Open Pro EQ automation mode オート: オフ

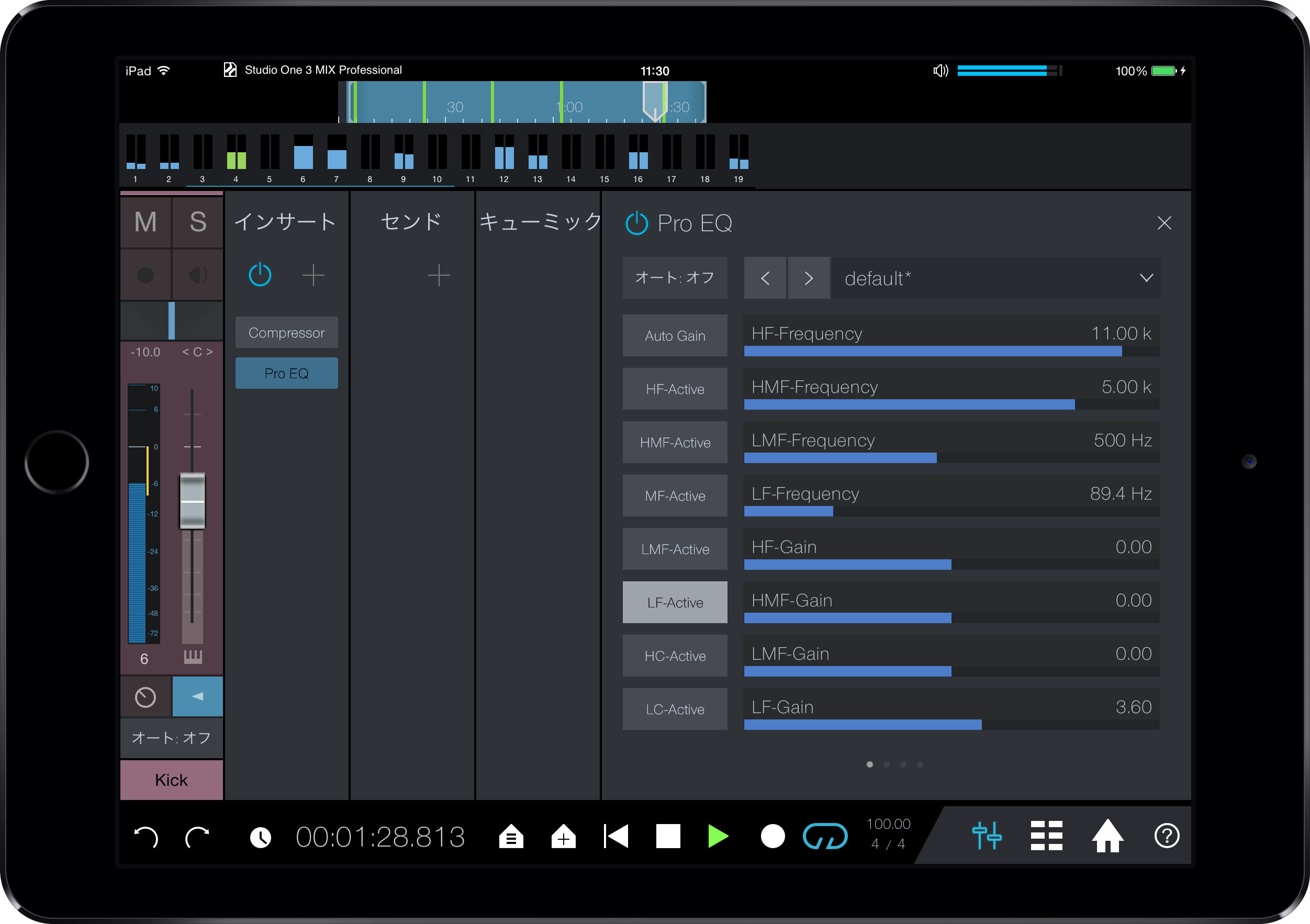click(x=675, y=278)
